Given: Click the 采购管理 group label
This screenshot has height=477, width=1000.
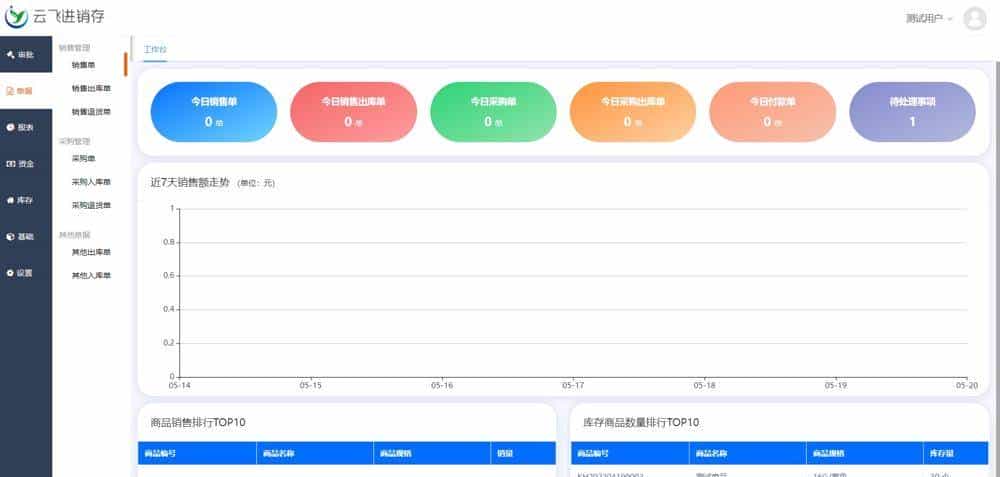Looking at the screenshot, I should (75, 141).
